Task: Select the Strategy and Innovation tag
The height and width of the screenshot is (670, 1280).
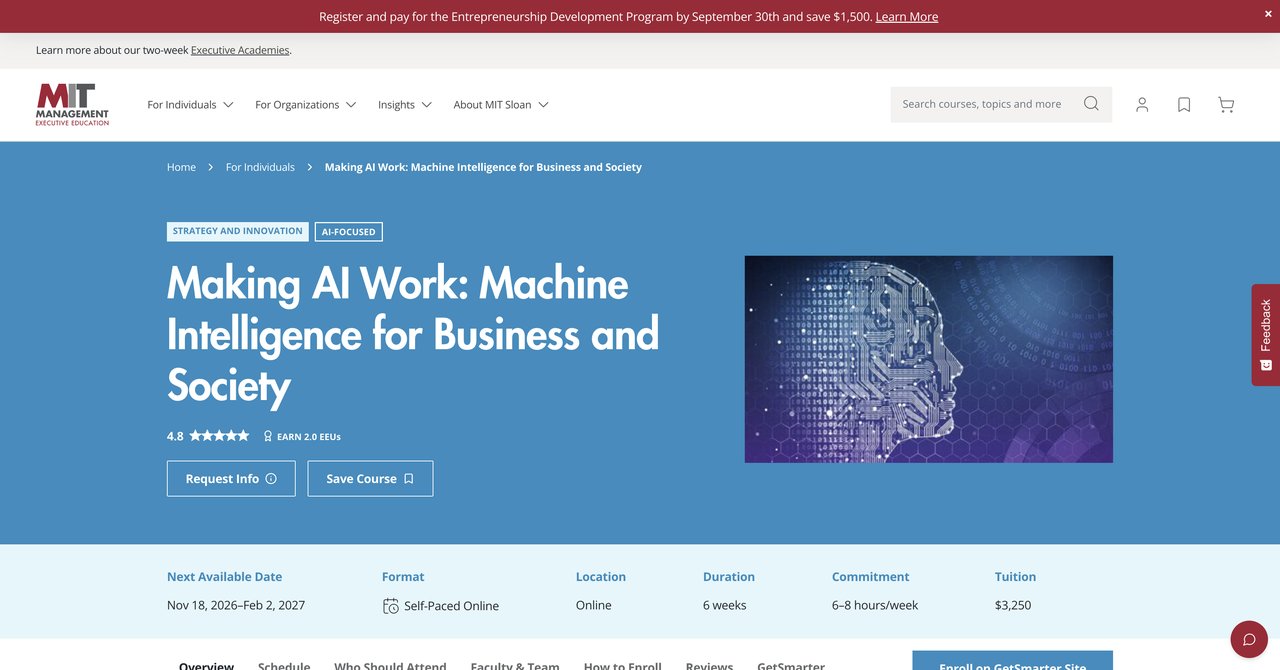Action: (x=238, y=231)
